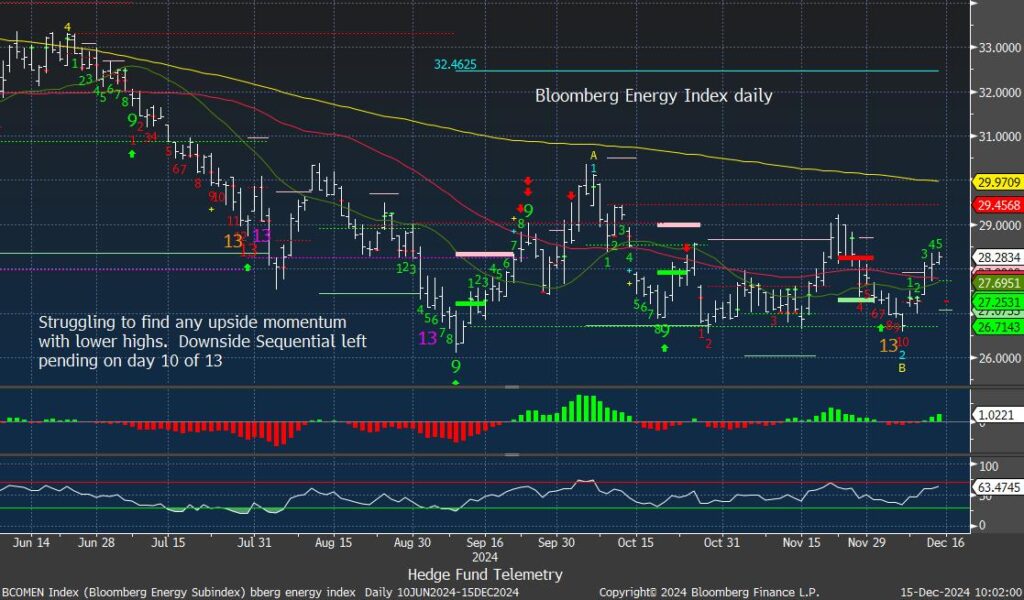The image size is (1024, 600).
Task: Click the Jul 31 date label
Action: 254,543
